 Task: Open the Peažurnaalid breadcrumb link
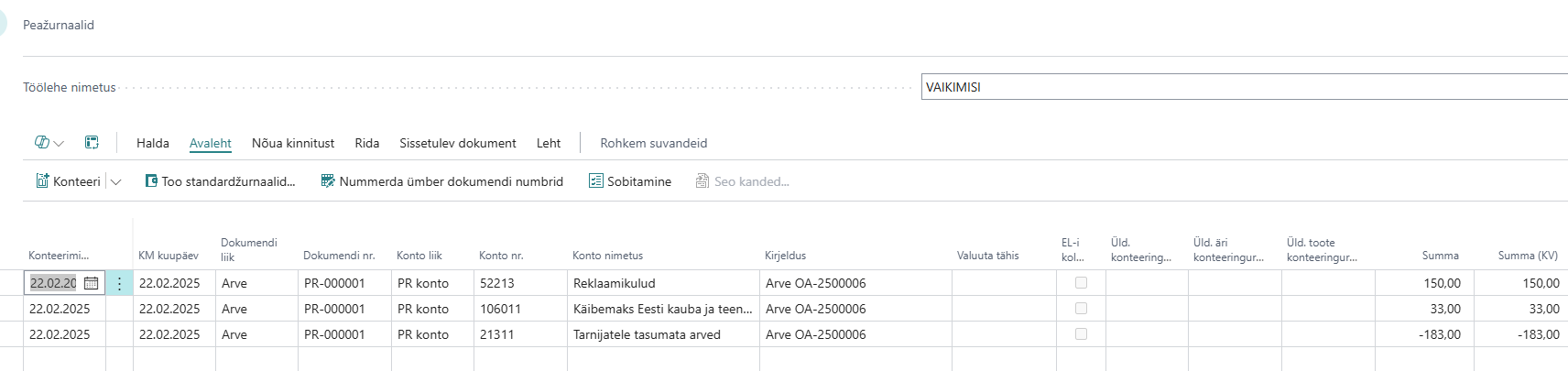[59, 25]
